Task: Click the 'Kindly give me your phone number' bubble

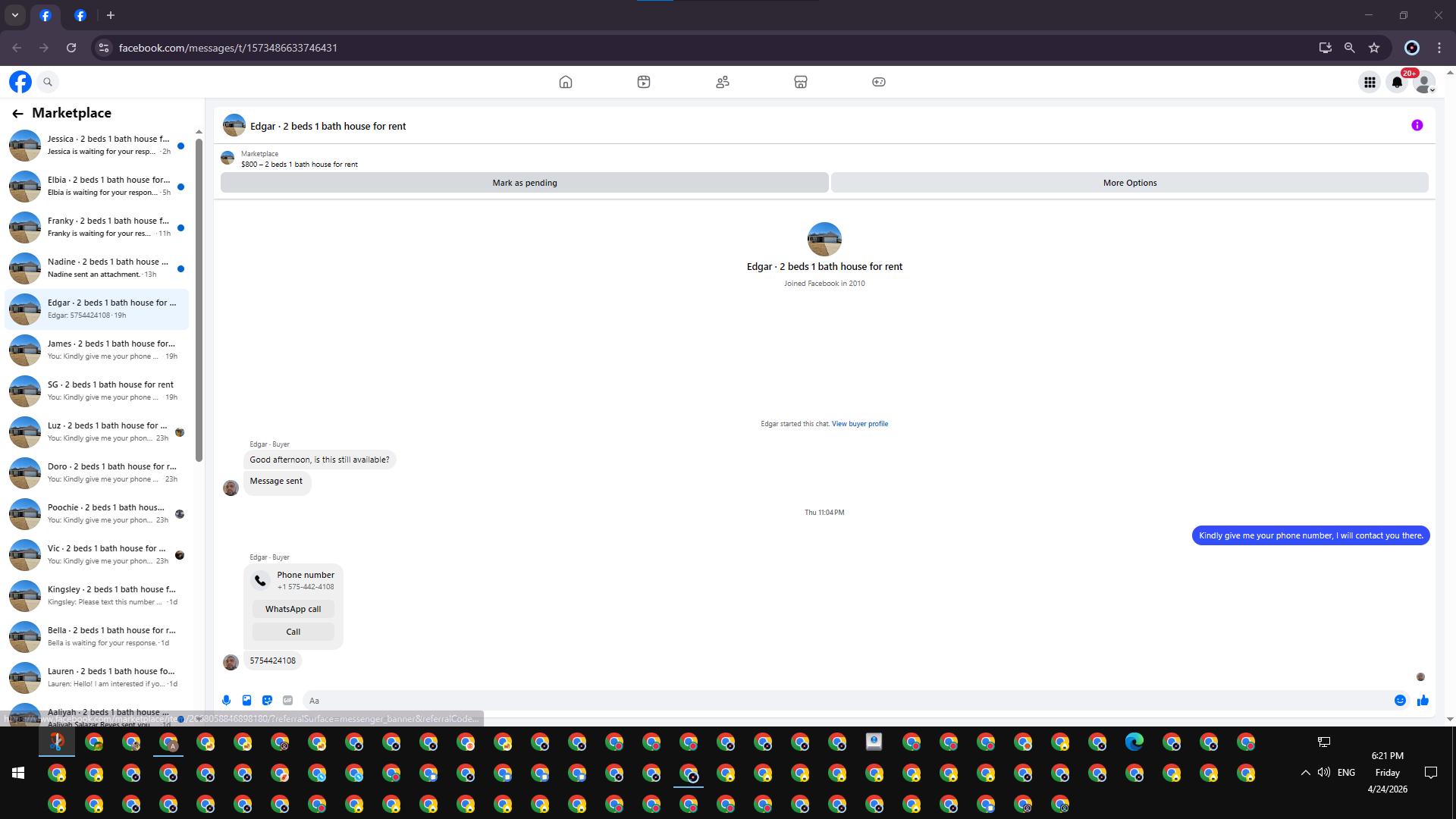Action: (1310, 535)
